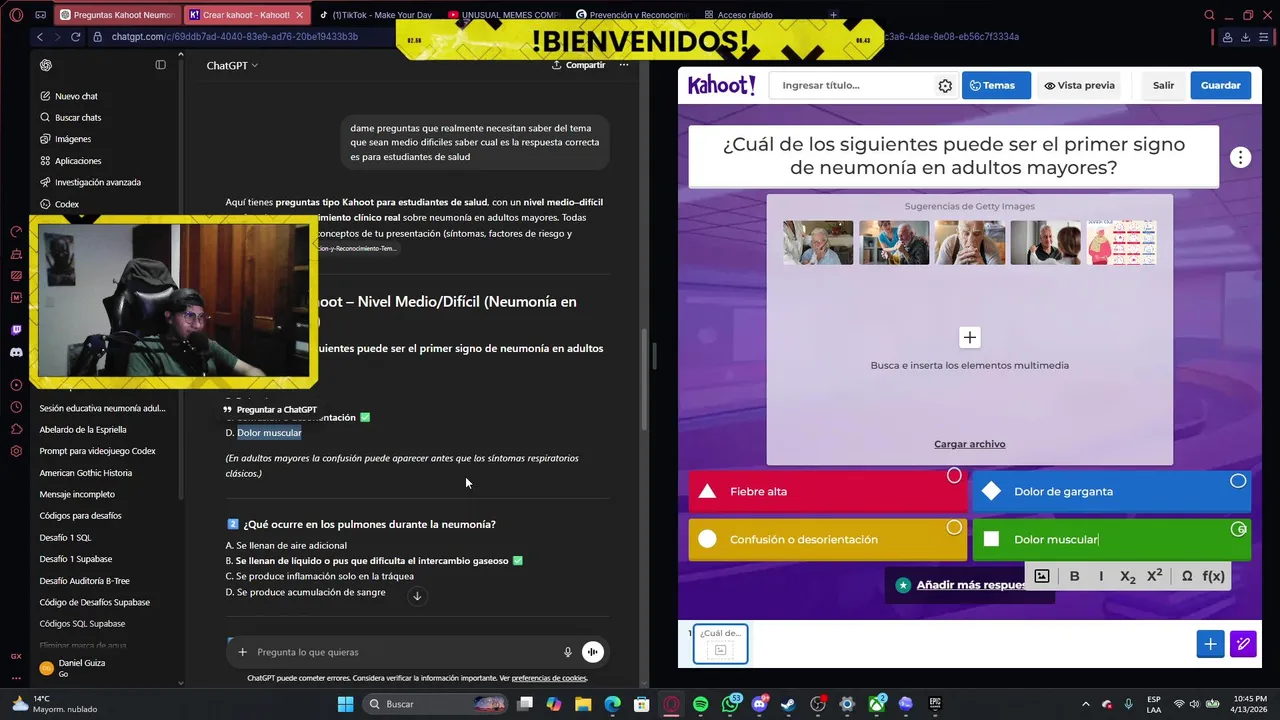Mark 'Dolor muscular' as correct answer
Viewport: 1280px width, 720px height.
(1238, 529)
